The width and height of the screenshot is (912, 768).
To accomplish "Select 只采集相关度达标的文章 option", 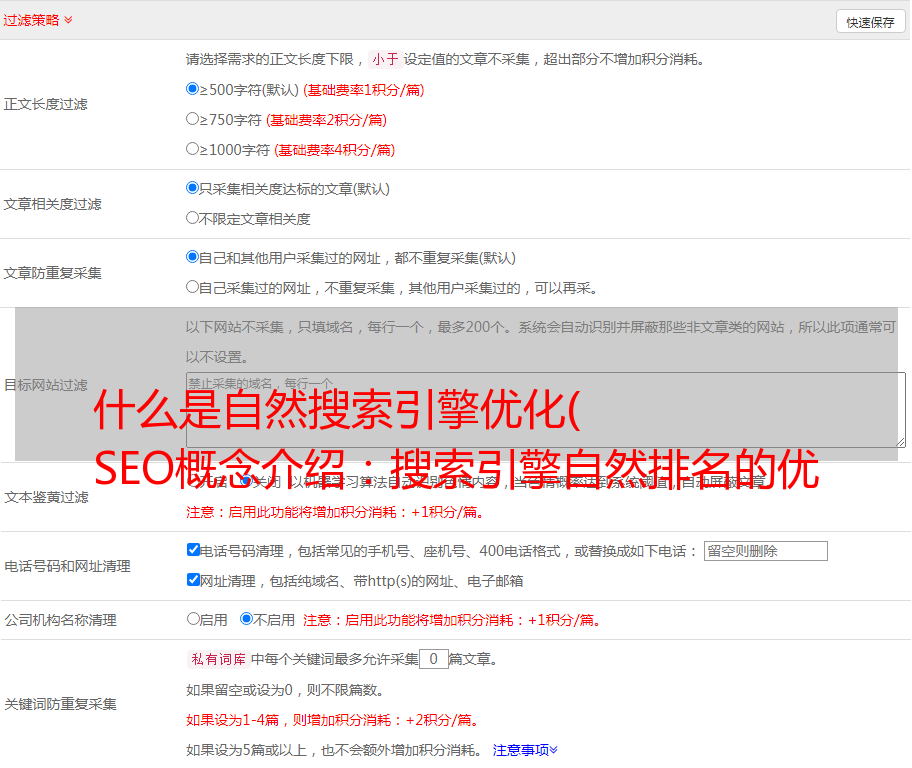I will point(193,188).
